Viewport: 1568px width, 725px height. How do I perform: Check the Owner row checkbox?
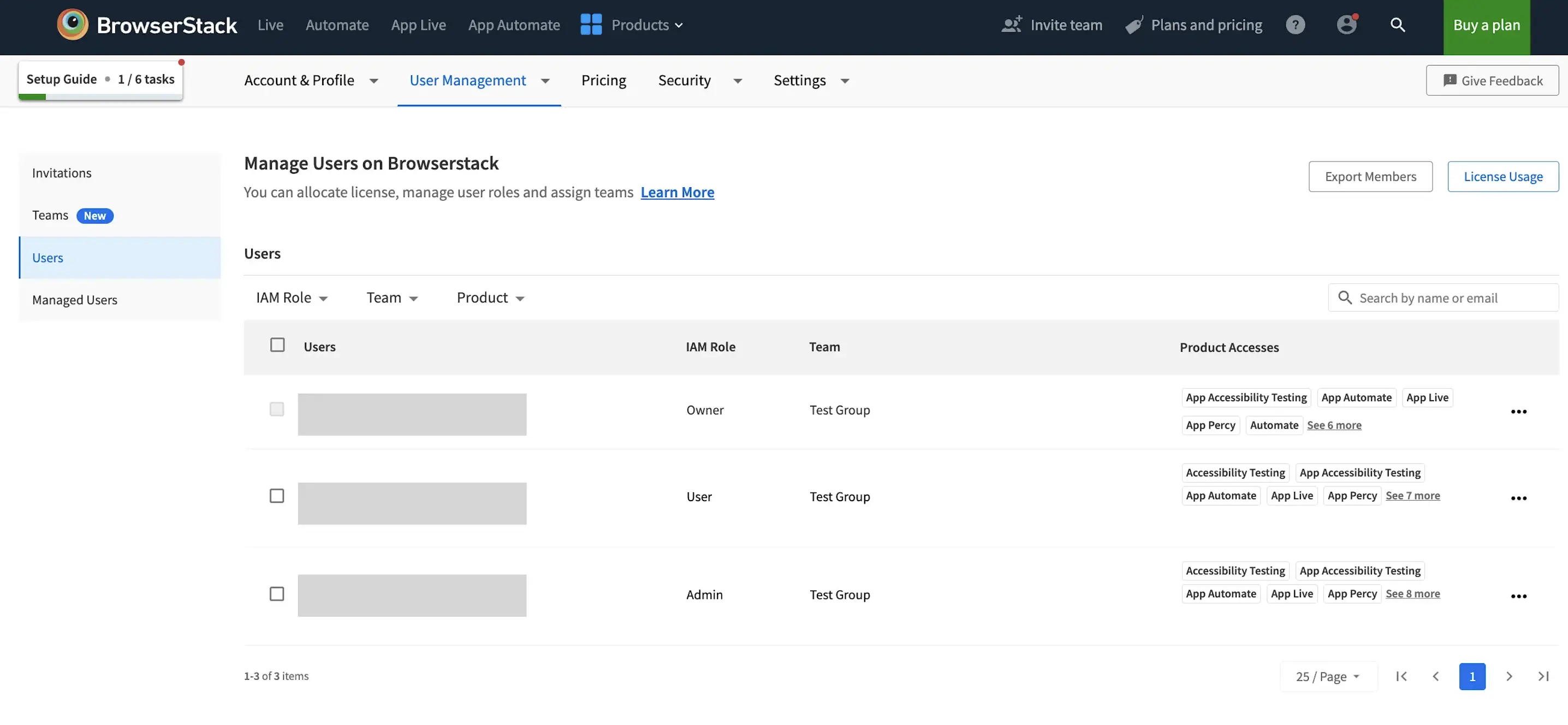click(x=276, y=409)
